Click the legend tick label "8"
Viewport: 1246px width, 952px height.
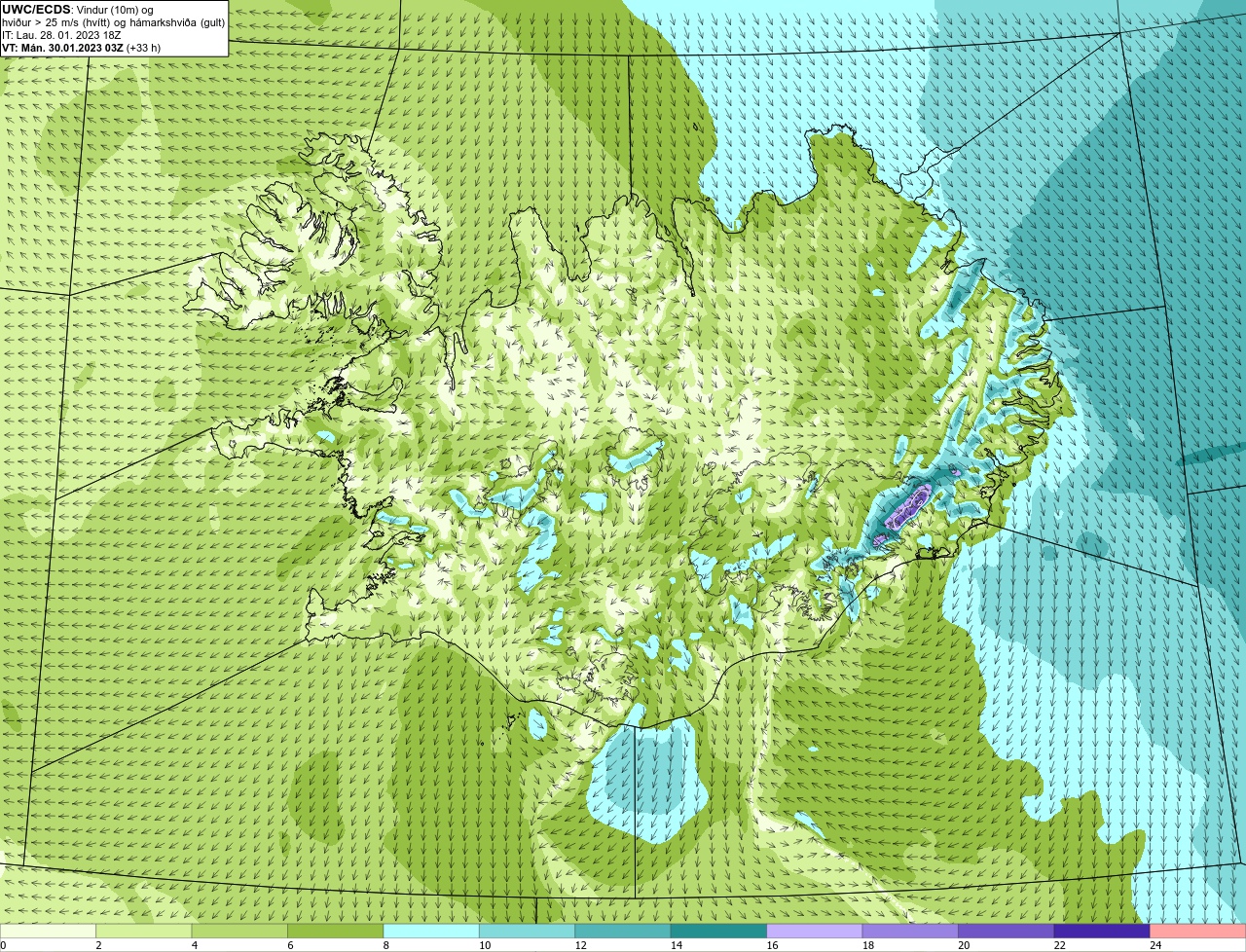[x=385, y=945]
